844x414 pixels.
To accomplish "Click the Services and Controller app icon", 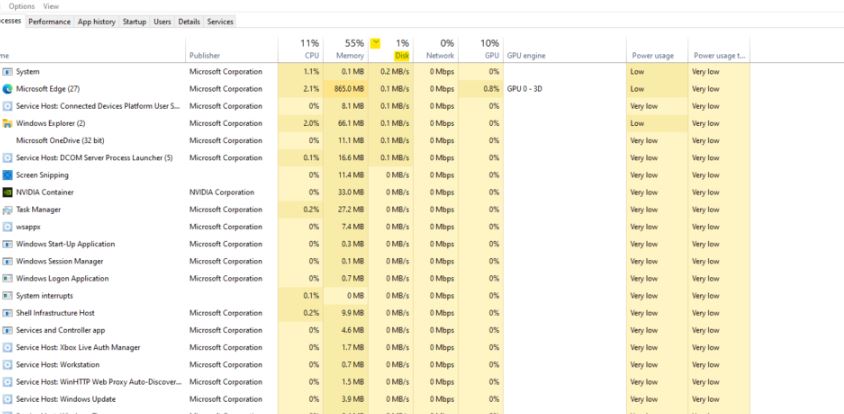I will pos(7,330).
